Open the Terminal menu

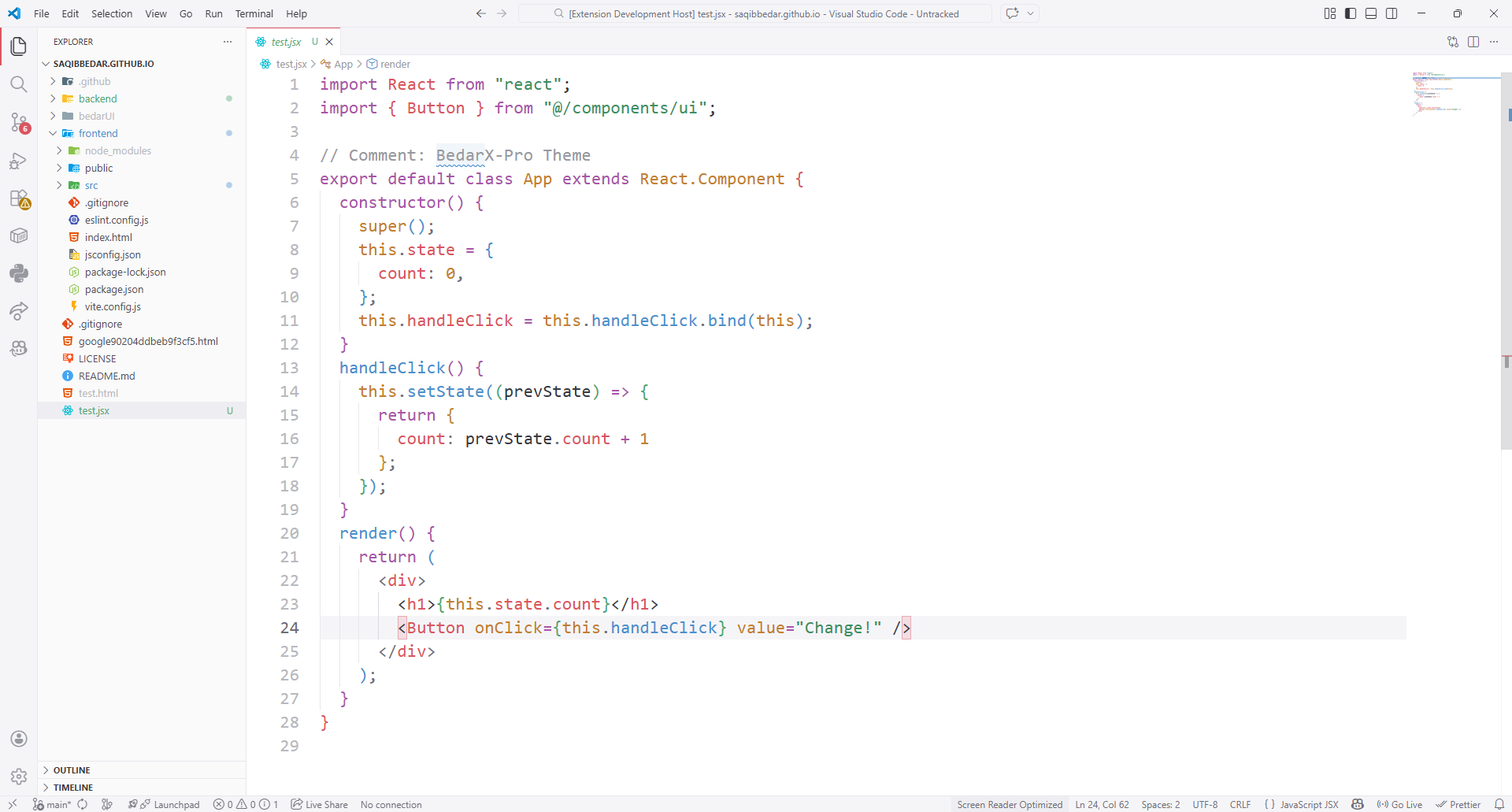pyautogui.click(x=254, y=13)
